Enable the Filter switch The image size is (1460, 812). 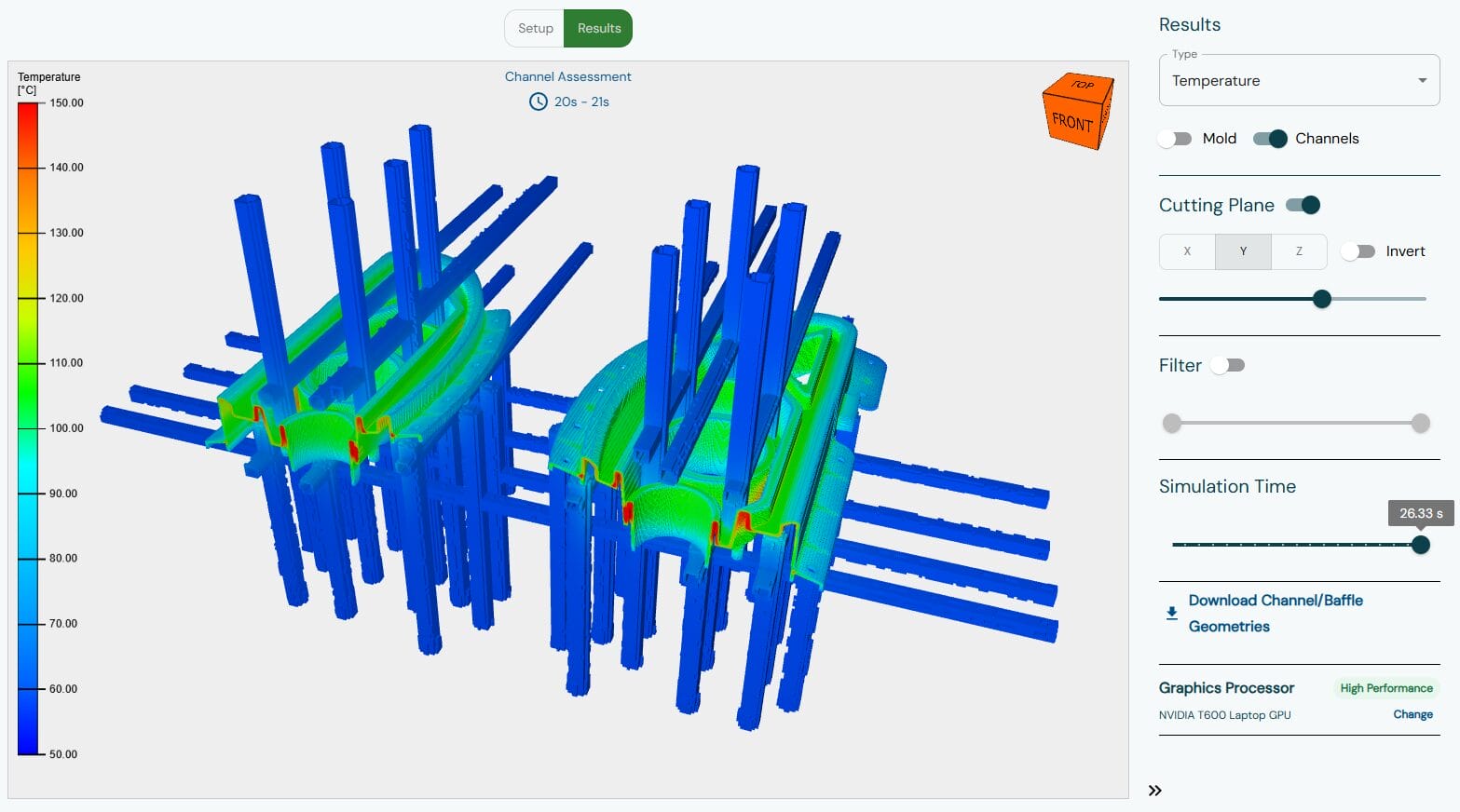(x=1227, y=365)
